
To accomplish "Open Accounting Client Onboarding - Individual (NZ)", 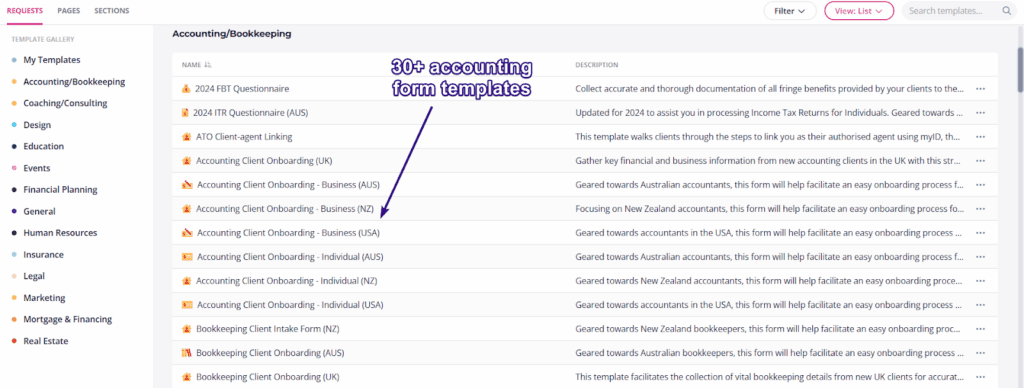I will coord(287,281).
